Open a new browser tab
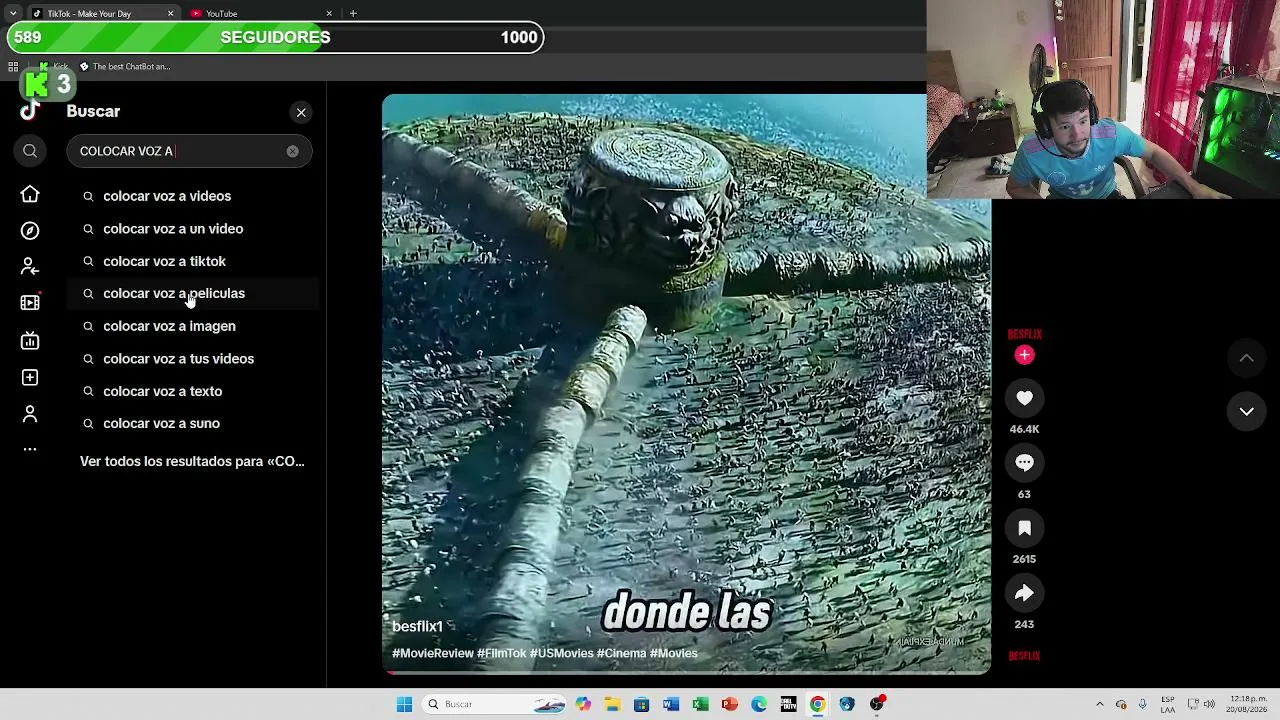The image size is (1280, 720). pos(353,13)
